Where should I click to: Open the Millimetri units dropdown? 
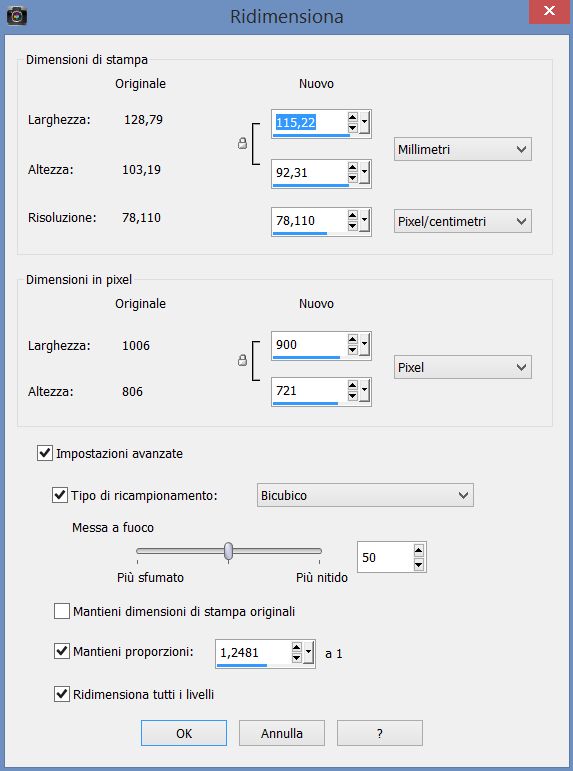click(x=463, y=149)
